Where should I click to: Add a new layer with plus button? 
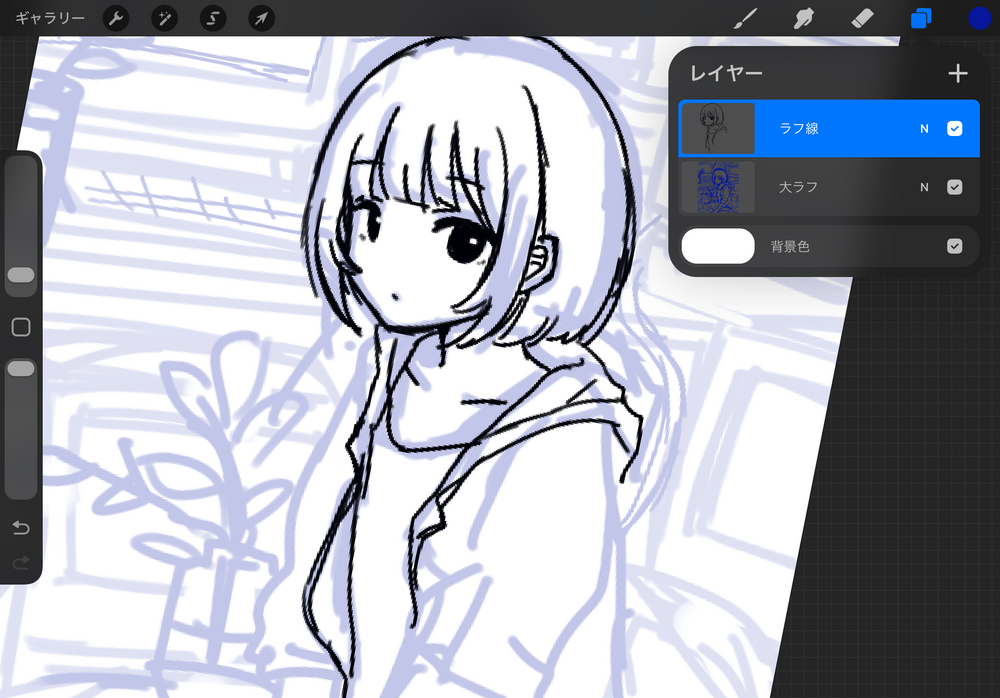957,73
